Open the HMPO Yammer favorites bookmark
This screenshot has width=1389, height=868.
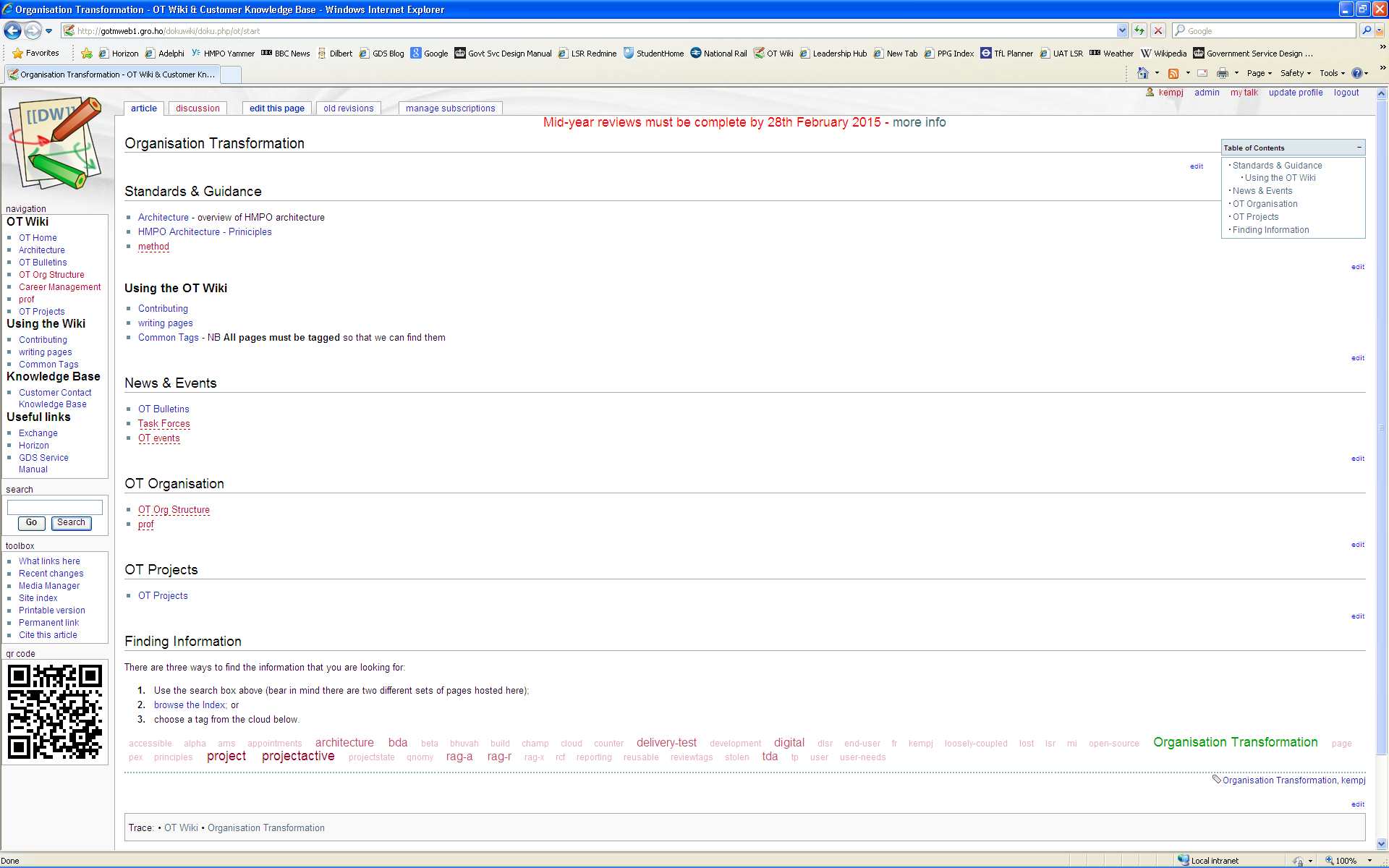pos(223,54)
